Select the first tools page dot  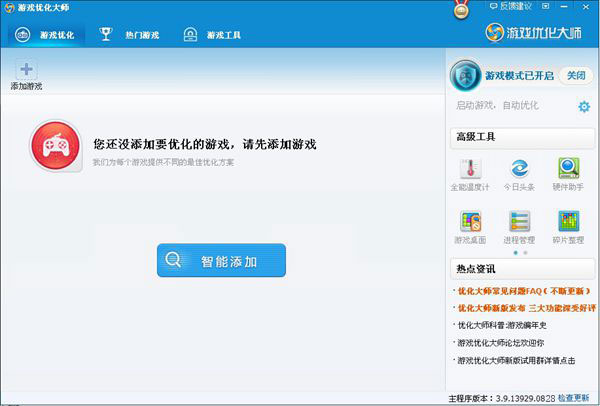[515, 253]
